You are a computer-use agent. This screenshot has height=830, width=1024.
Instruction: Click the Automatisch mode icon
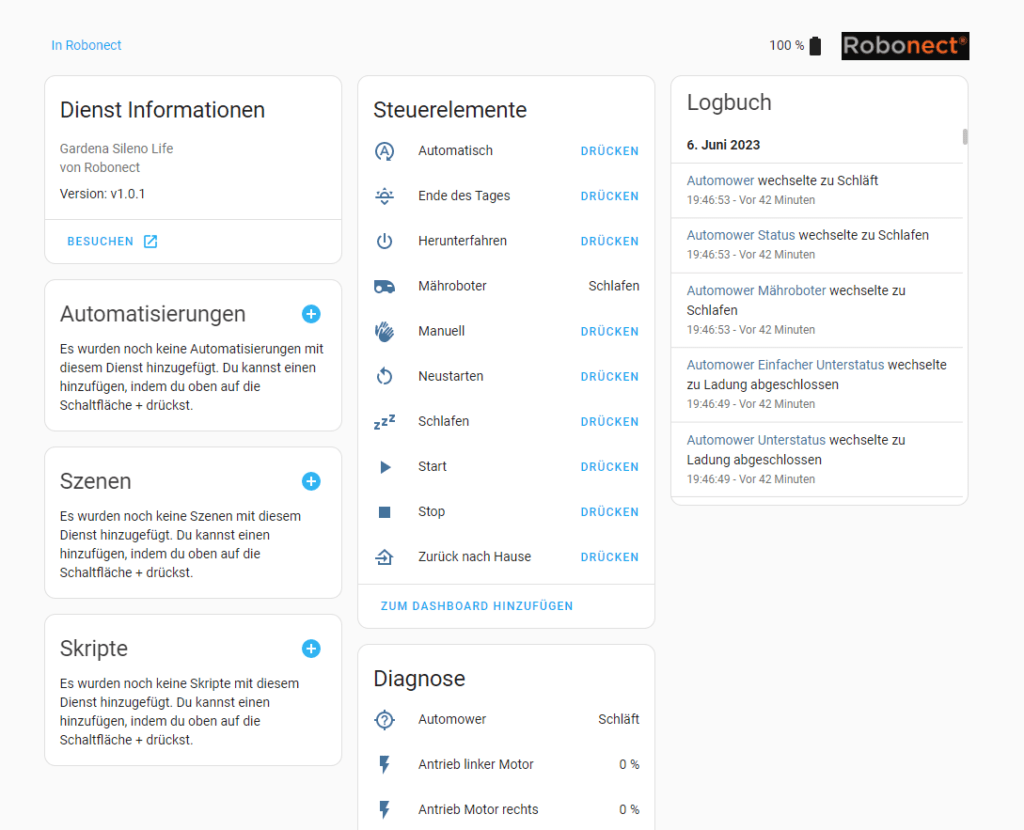tap(384, 151)
